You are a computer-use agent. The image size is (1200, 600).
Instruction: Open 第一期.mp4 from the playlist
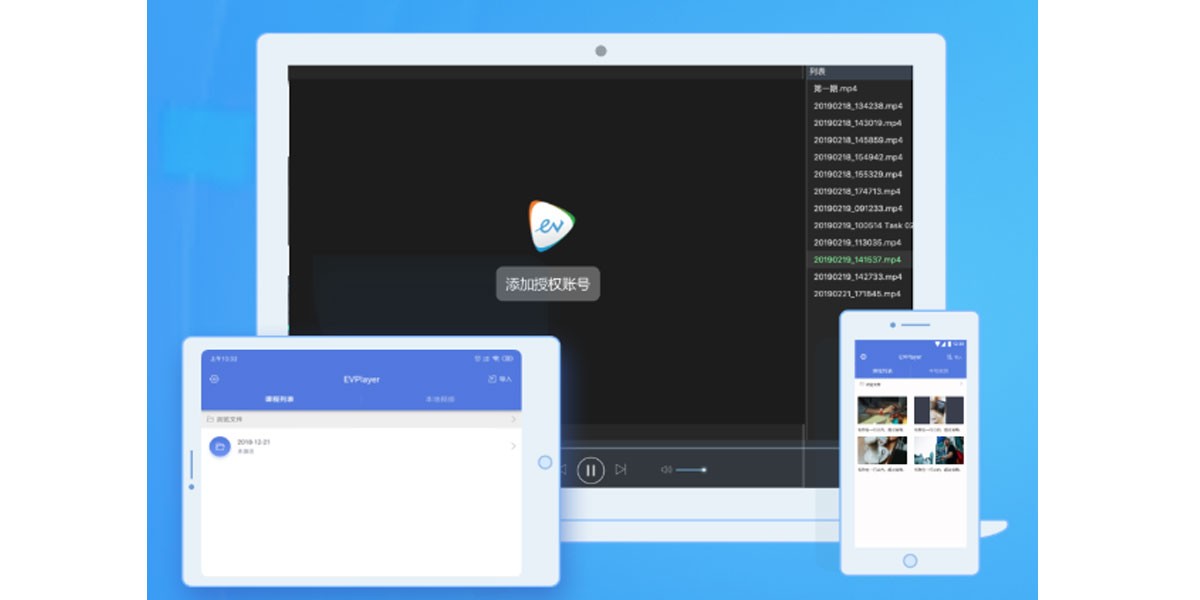834,88
